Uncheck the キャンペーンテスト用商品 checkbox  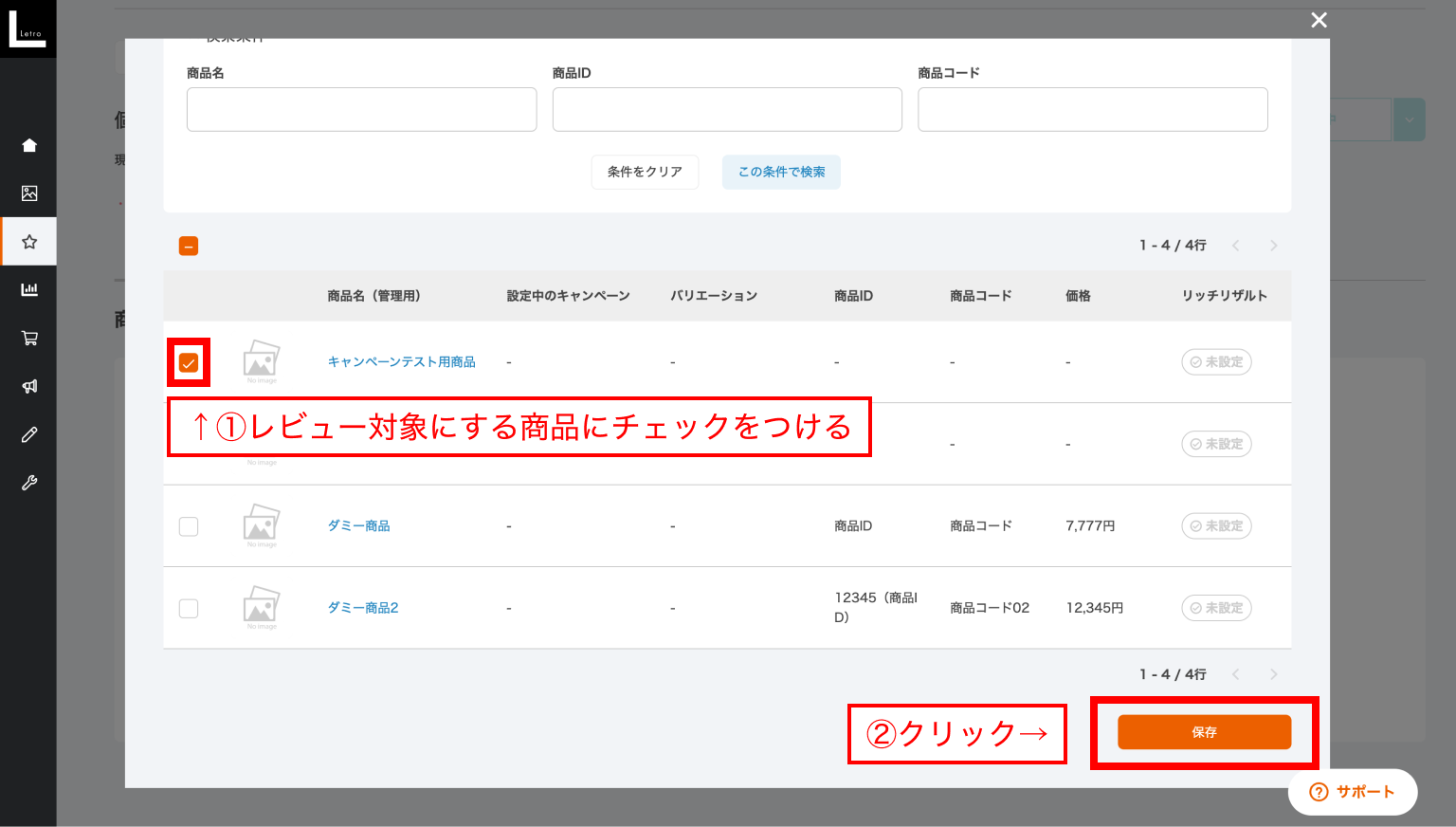189,363
